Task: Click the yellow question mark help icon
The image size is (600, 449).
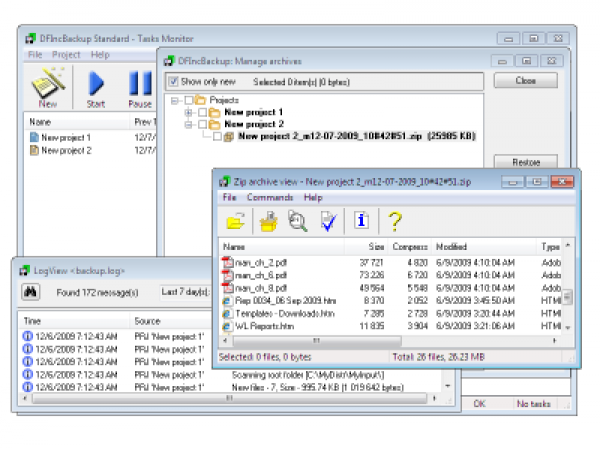Action: click(x=395, y=221)
